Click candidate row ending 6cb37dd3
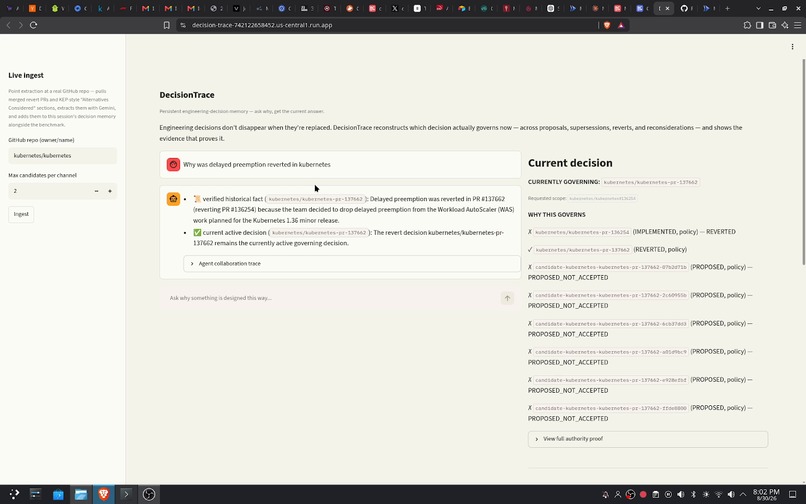The image size is (806, 504). click(640, 329)
